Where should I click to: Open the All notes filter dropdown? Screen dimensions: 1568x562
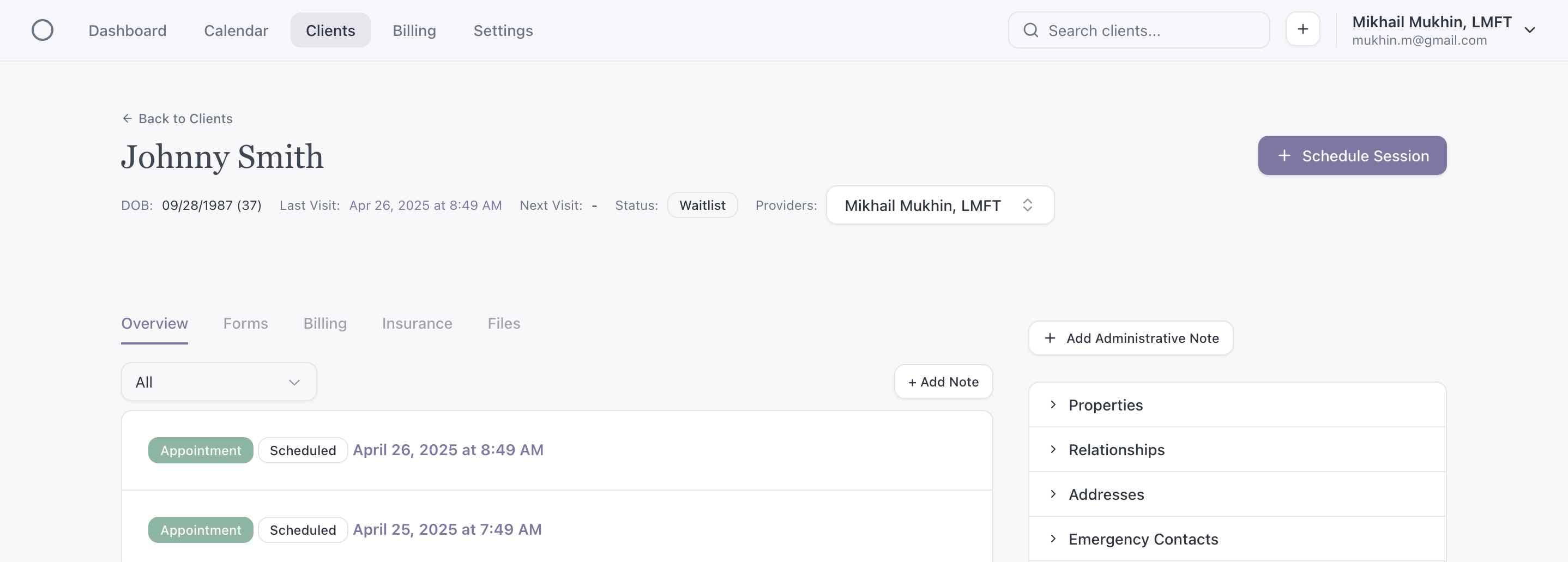(219, 382)
